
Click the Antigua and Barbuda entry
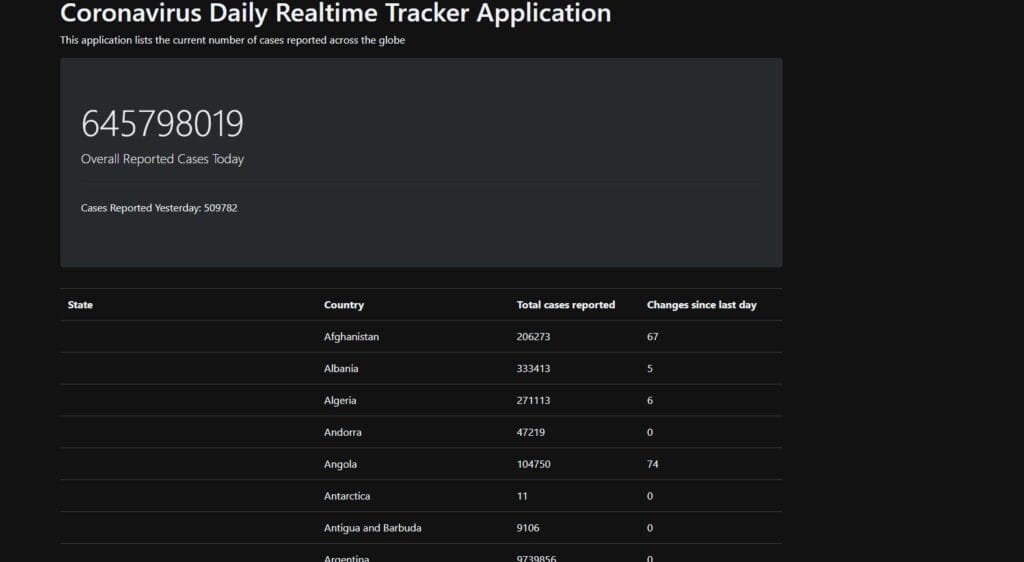[372, 528]
